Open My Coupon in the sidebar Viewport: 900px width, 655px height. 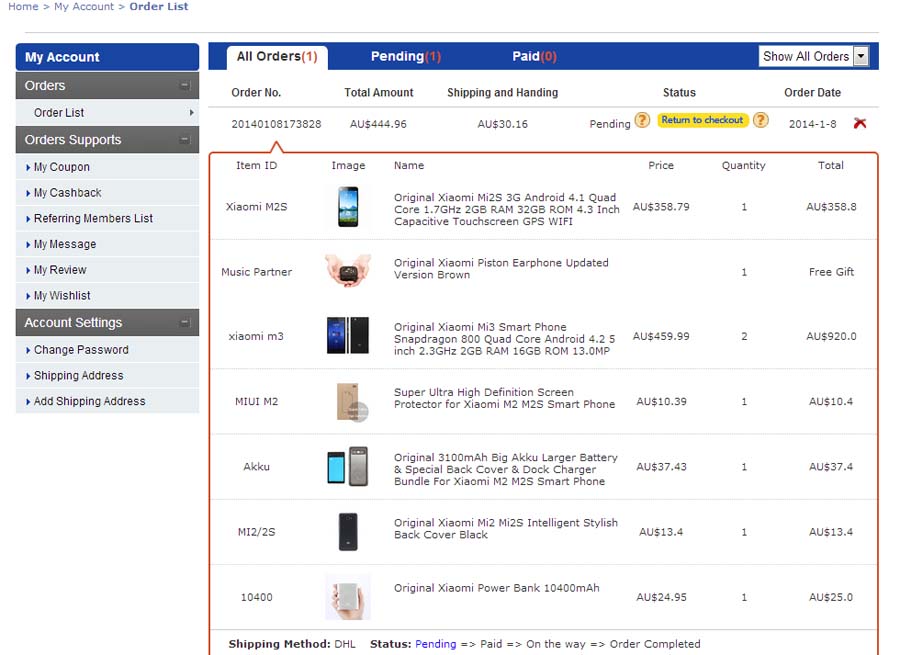(62, 167)
